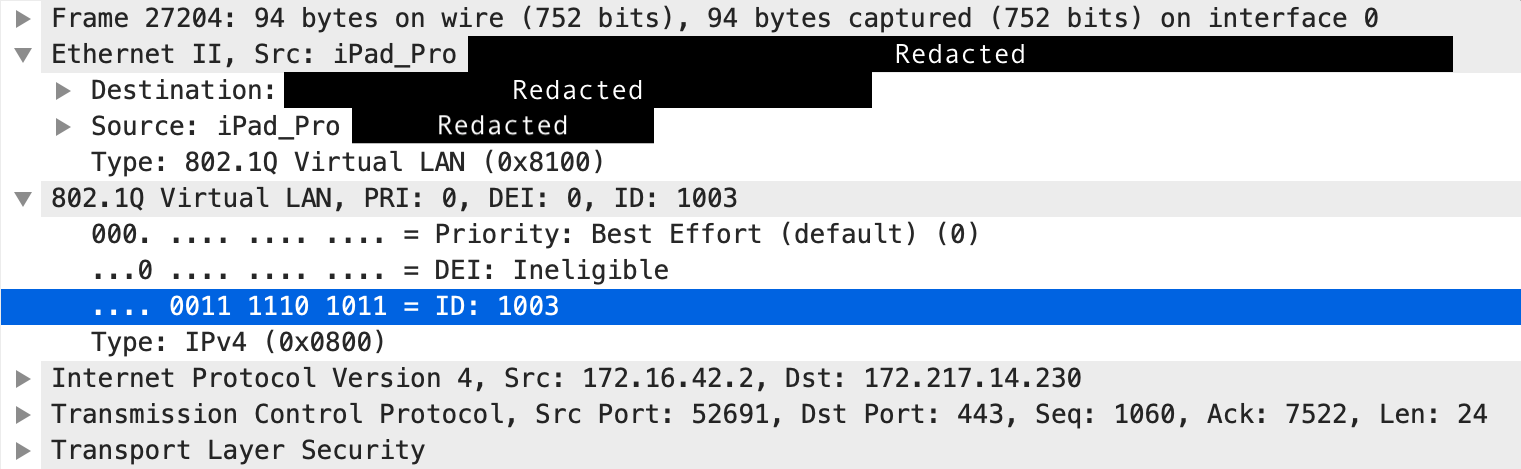The image size is (1521, 469).
Task: Expand the Transport Layer Security triangle
Action: [x=24, y=450]
